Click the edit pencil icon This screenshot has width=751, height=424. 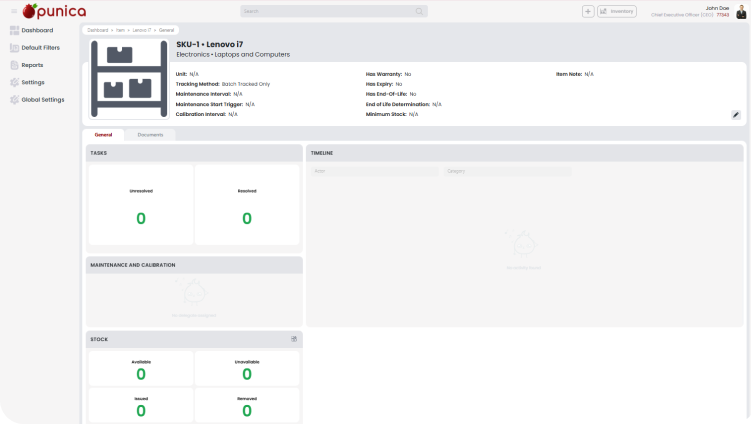pyautogui.click(x=736, y=115)
